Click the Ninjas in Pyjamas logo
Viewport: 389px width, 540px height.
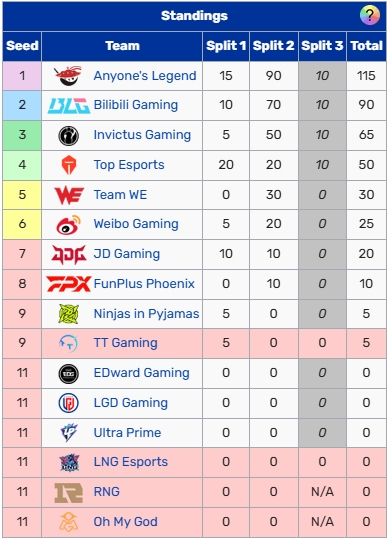[x=69, y=314]
